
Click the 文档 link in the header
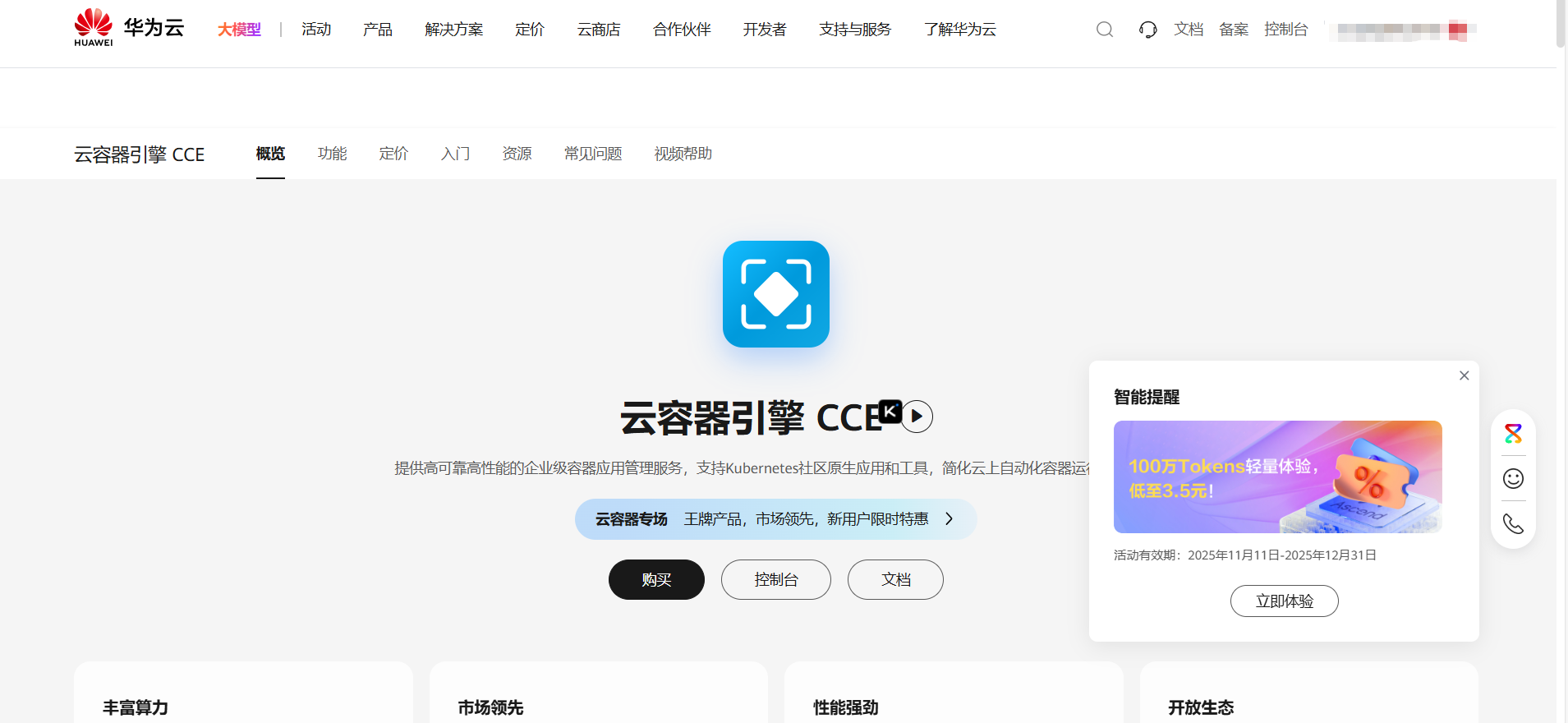pyautogui.click(x=1189, y=30)
